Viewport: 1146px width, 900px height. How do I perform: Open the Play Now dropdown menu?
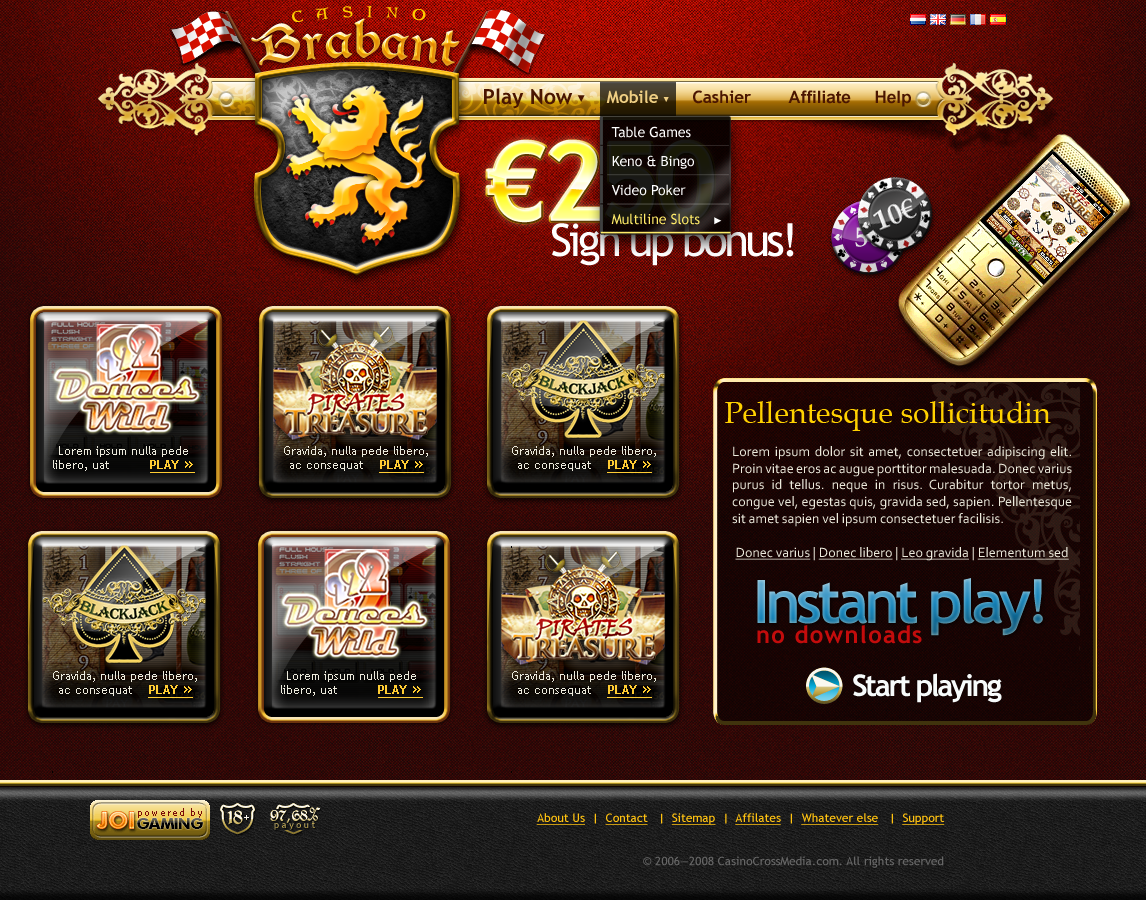coord(533,97)
